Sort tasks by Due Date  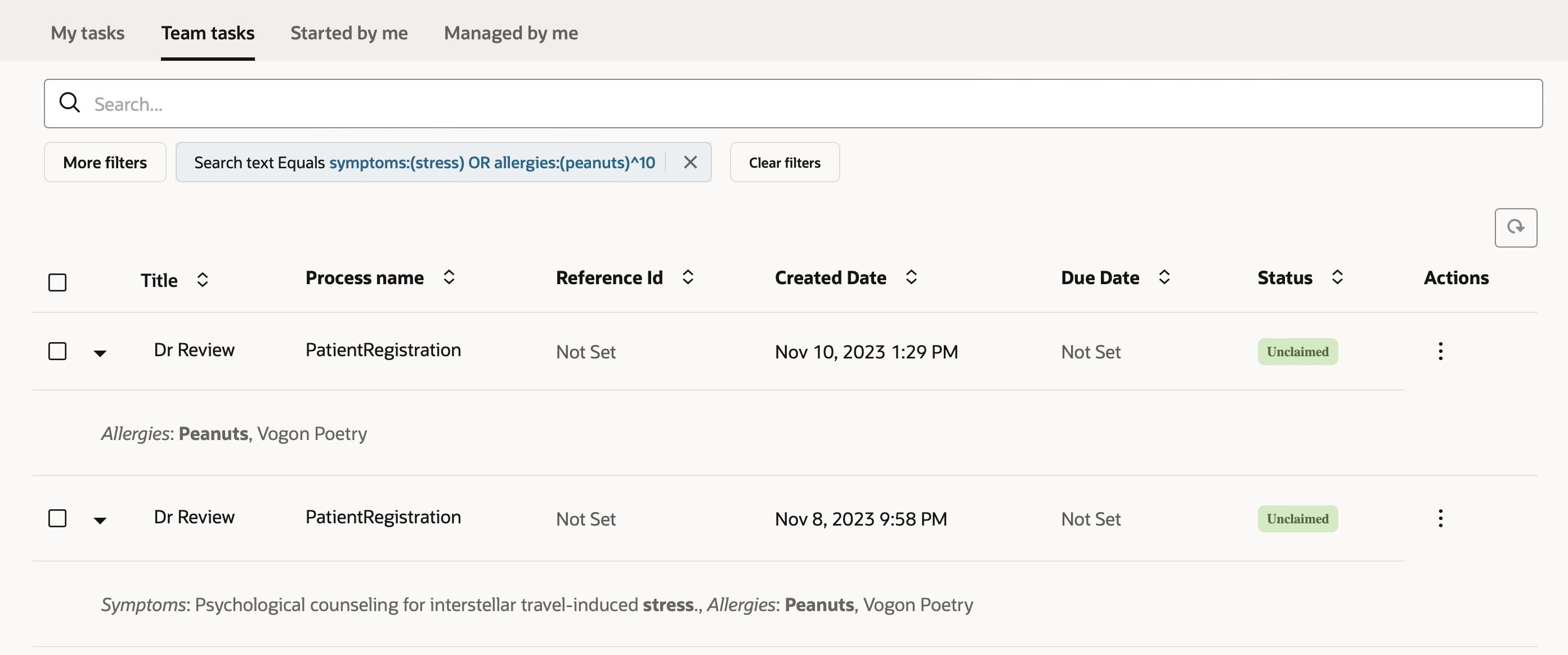(x=1164, y=277)
